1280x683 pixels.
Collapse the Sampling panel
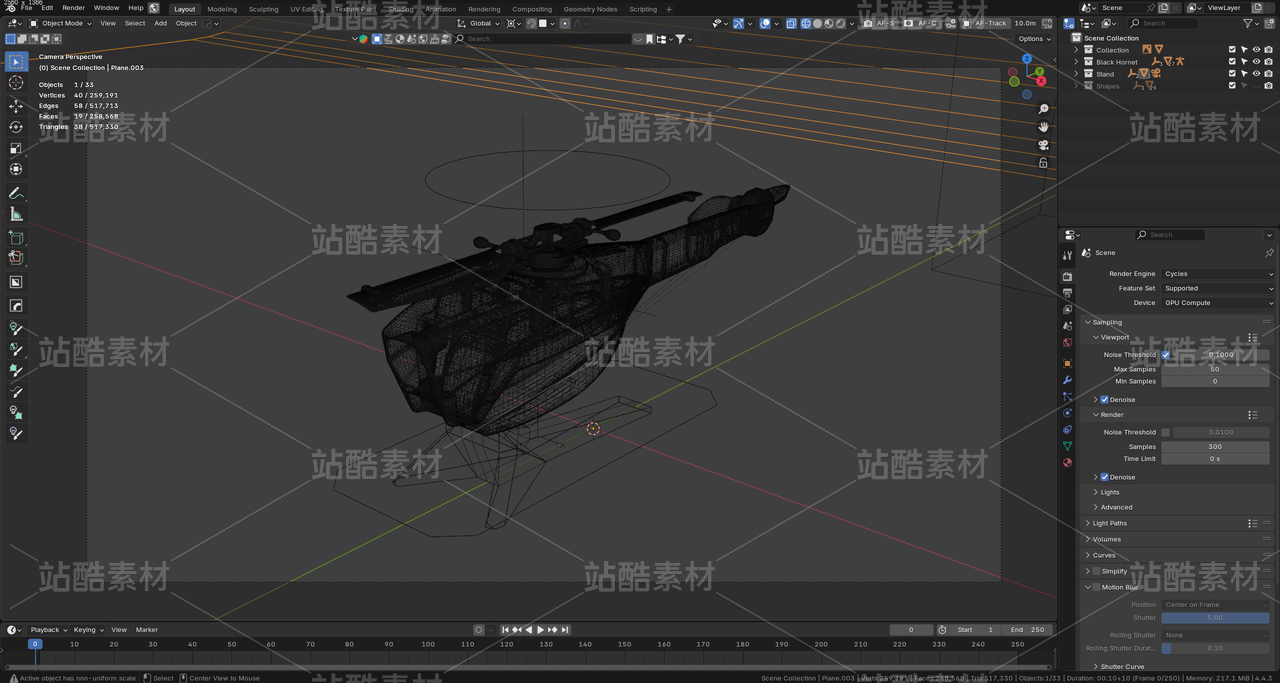[1088, 322]
